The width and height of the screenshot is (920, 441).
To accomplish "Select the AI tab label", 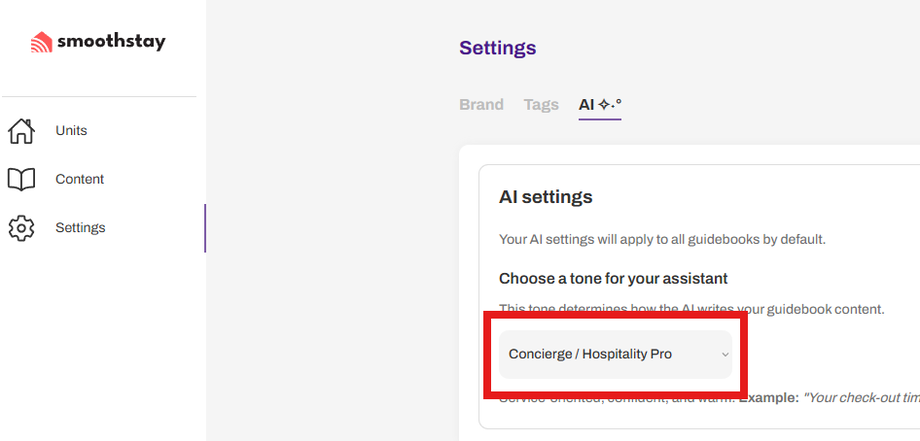I will [x=587, y=104].
